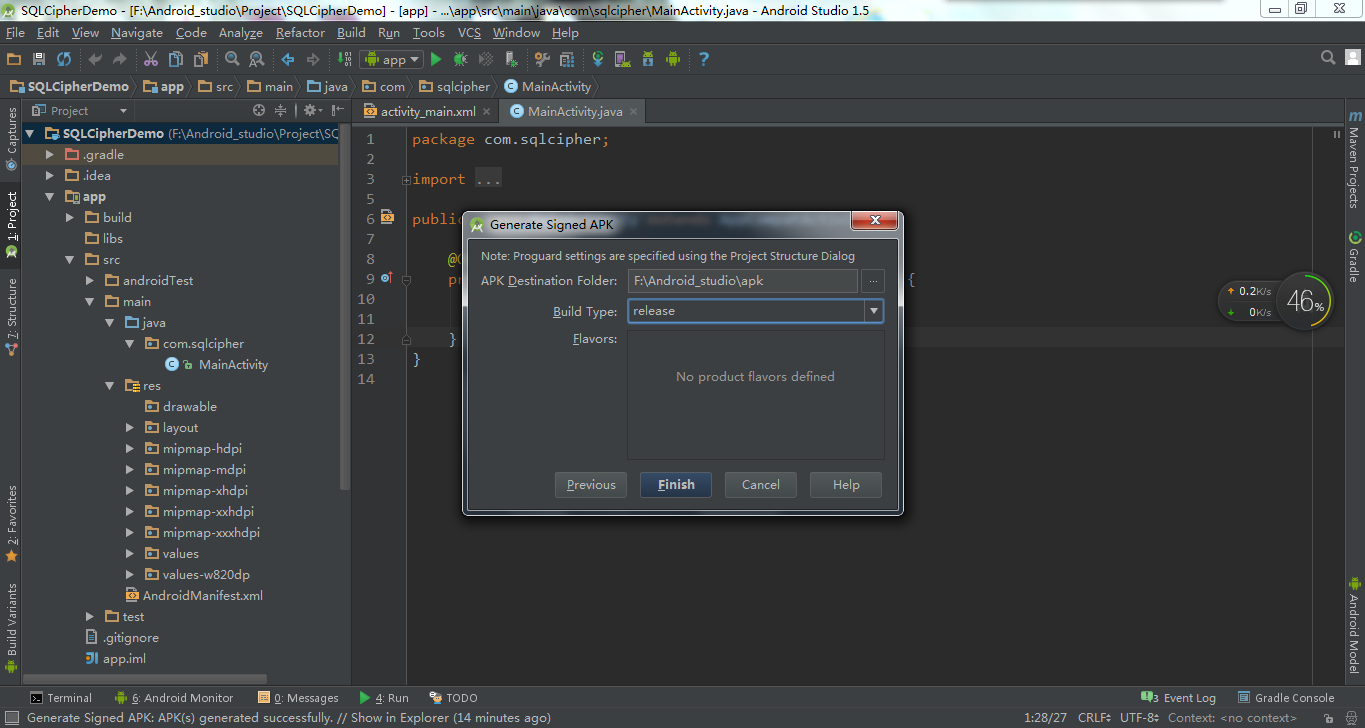Click the dialog Help button

(x=846, y=485)
